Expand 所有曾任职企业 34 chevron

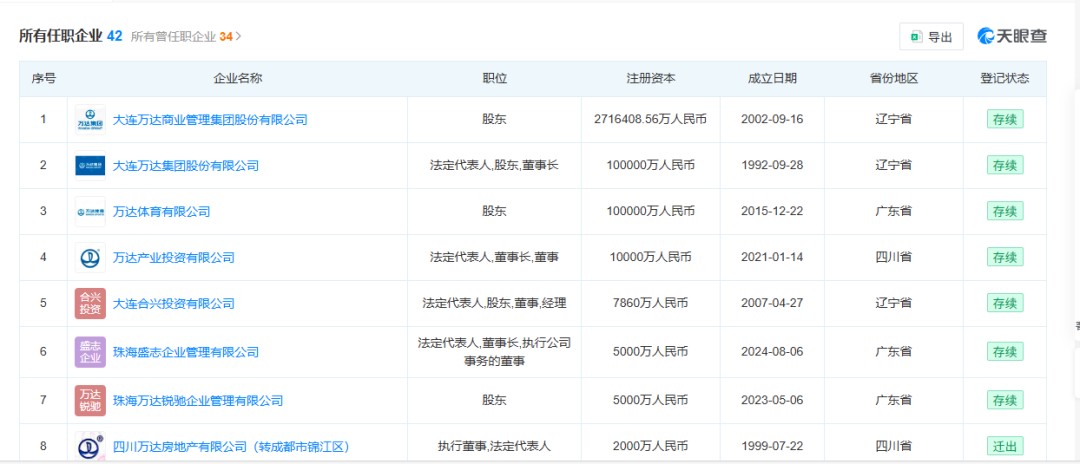pyautogui.click(x=239, y=36)
